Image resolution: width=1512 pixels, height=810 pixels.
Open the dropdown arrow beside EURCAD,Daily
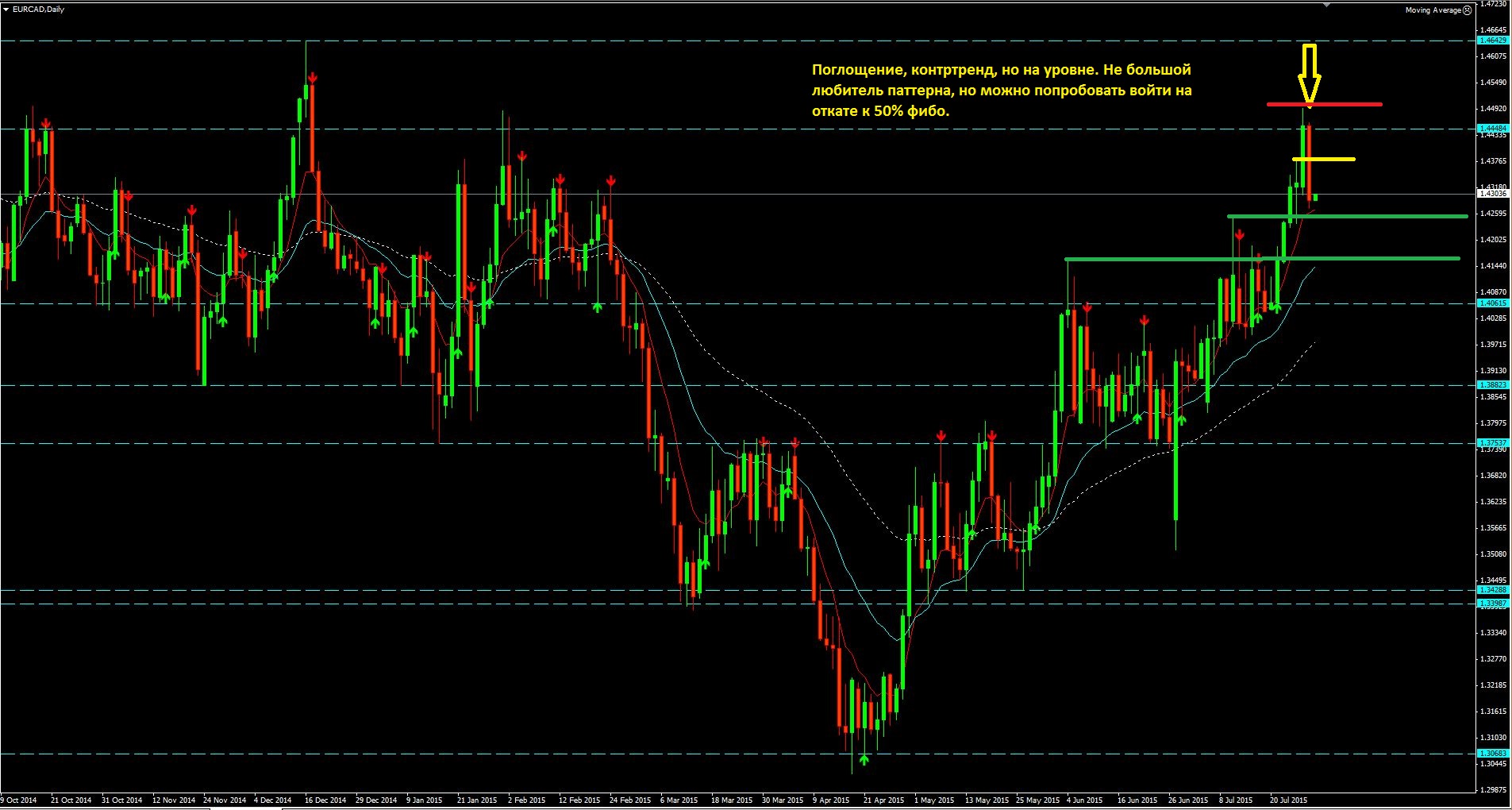click(6, 10)
